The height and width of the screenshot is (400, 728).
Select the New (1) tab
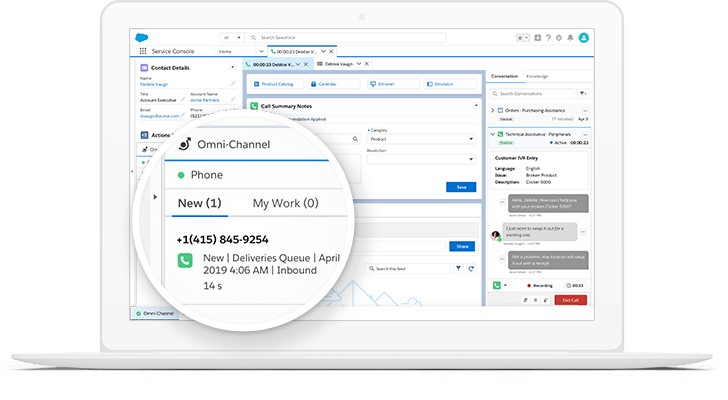point(199,203)
